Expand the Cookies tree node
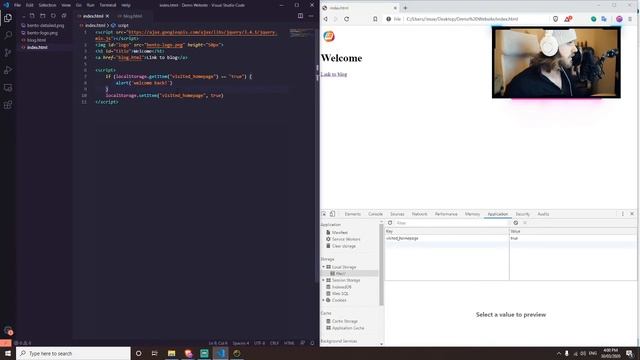 (x=323, y=300)
